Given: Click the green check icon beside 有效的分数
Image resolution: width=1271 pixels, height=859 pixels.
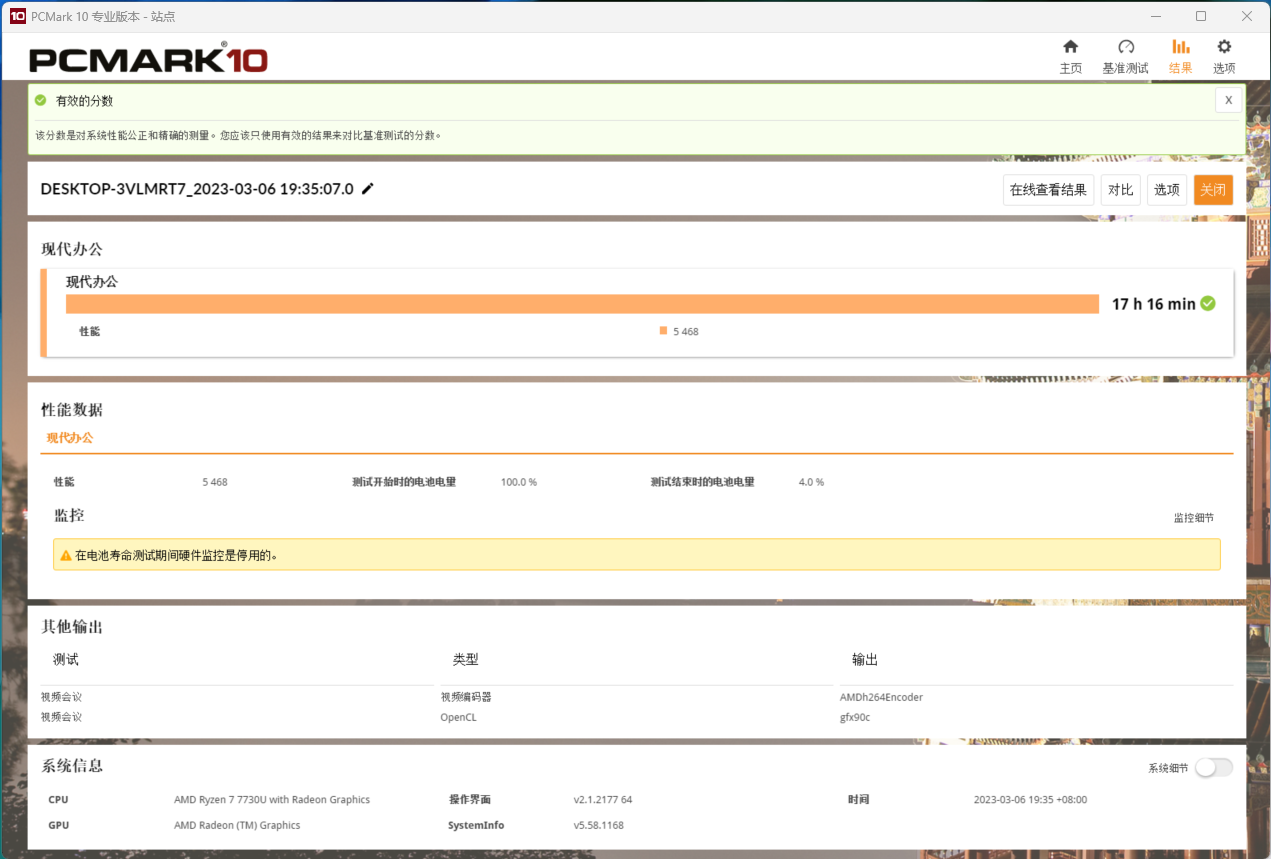Looking at the screenshot, I should (41, 101).
